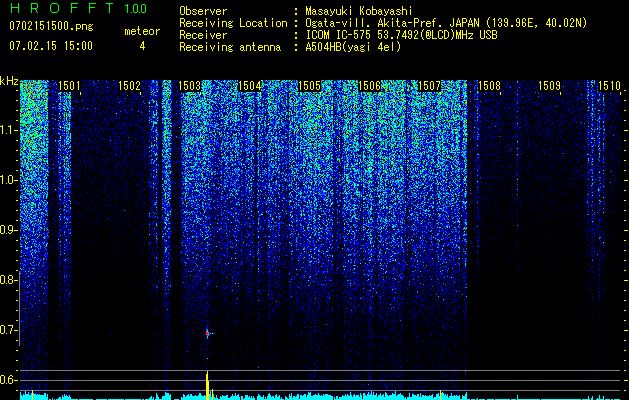
Task: Click the 0.8 kHz axis label
Action: (8, 280)
